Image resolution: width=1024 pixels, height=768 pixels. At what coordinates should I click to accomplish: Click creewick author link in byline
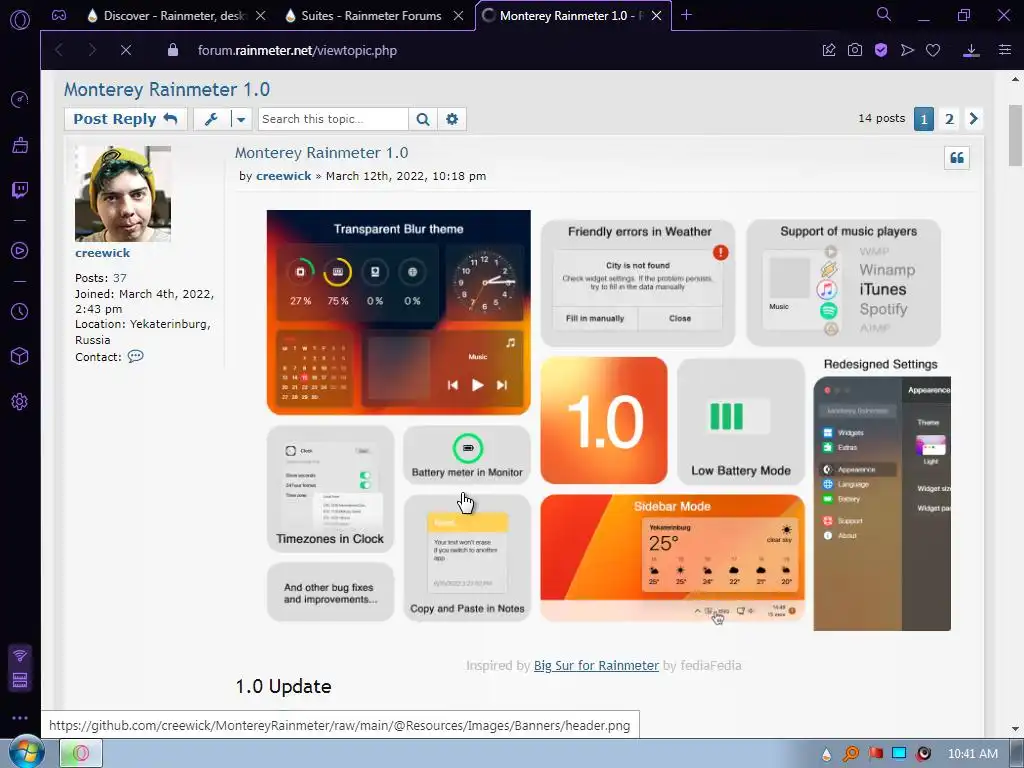pyautogui.click(x=283, y=176)
